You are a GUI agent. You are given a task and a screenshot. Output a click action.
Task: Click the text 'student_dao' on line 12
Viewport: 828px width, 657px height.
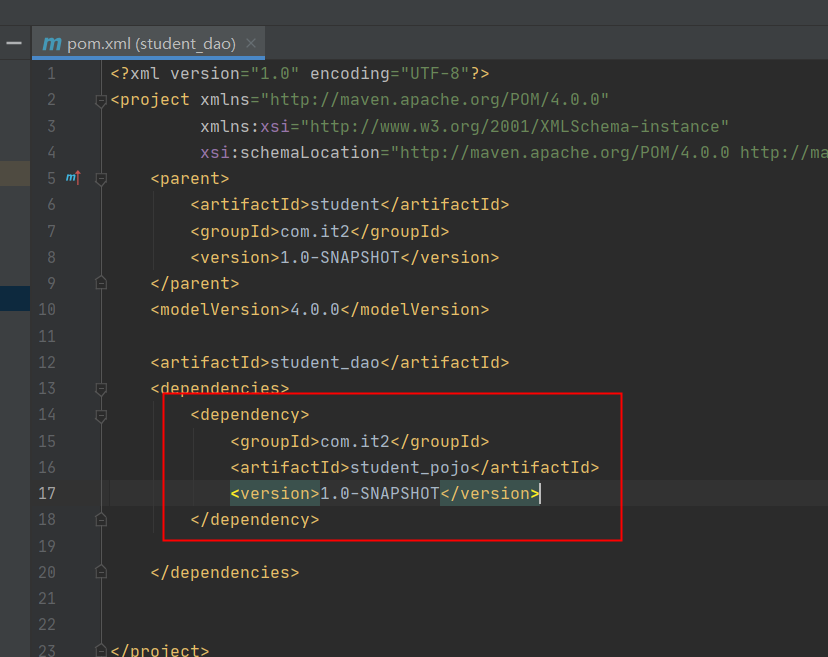[x=325, y=362]
